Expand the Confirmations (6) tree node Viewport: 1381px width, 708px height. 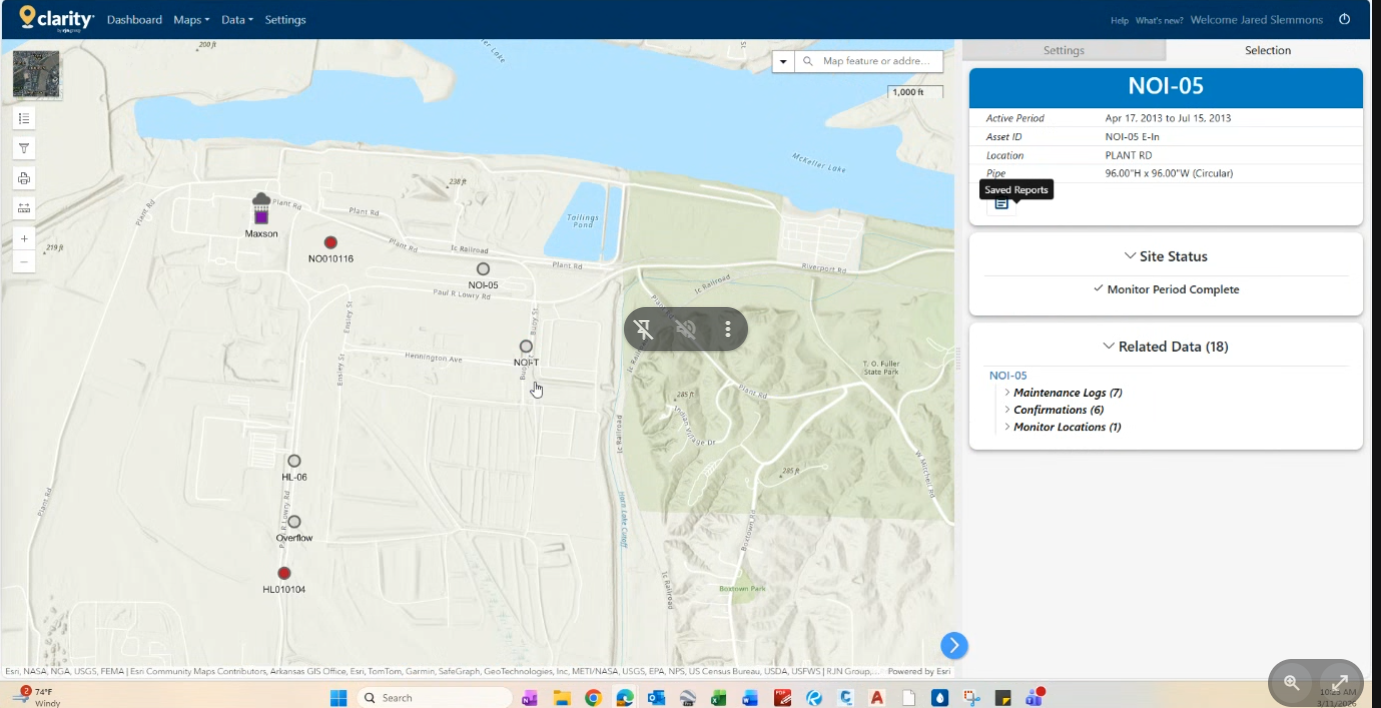tap(1007, 410)
